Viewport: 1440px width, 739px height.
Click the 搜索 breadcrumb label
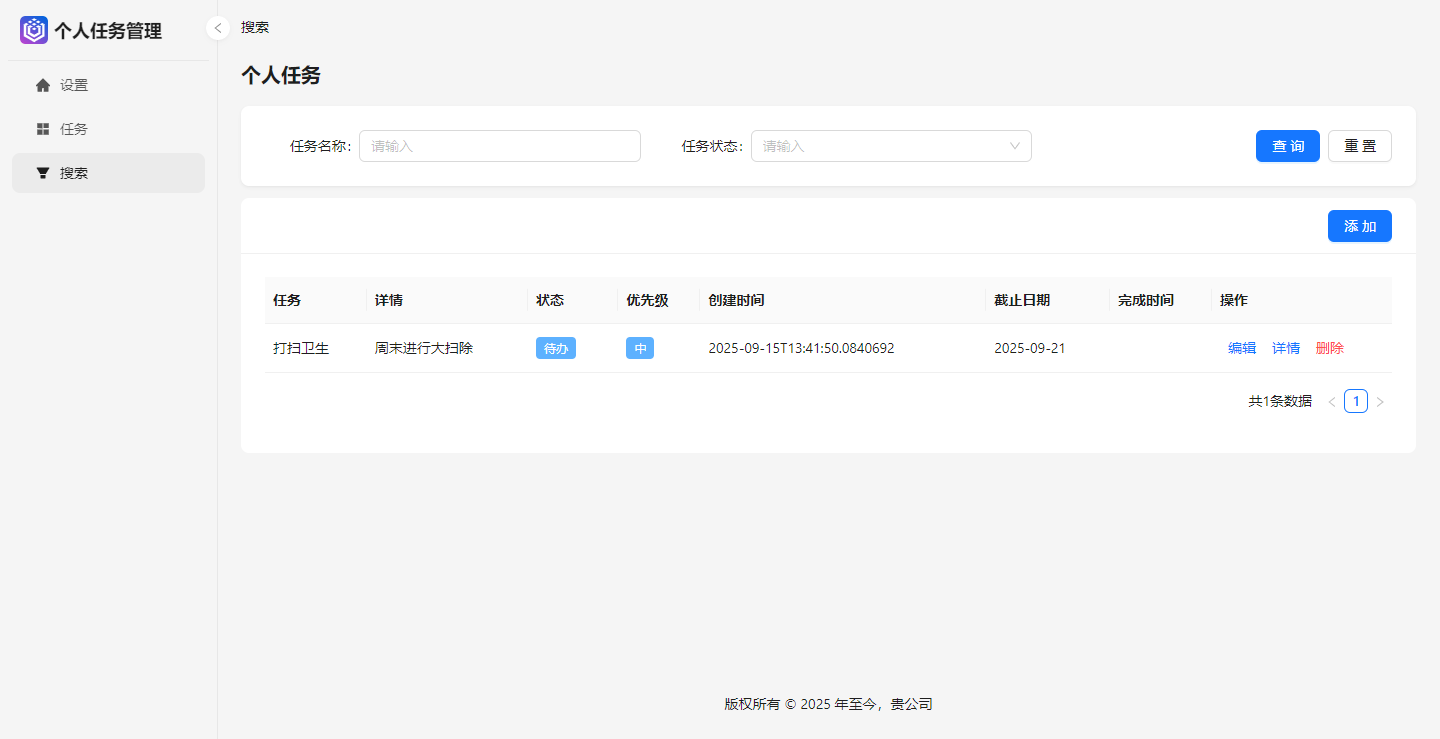[x=253, y=27]
